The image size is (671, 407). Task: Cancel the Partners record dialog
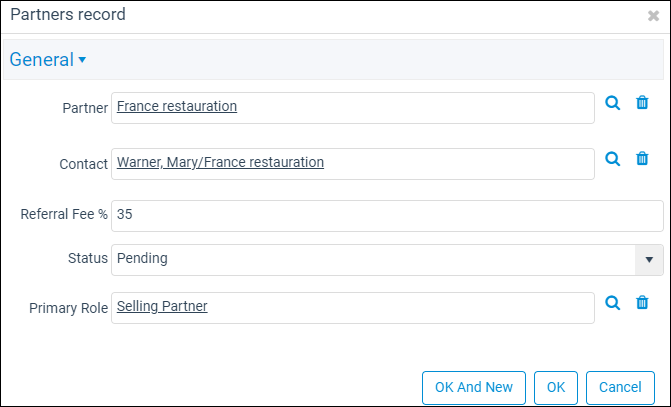pos(620,387)
